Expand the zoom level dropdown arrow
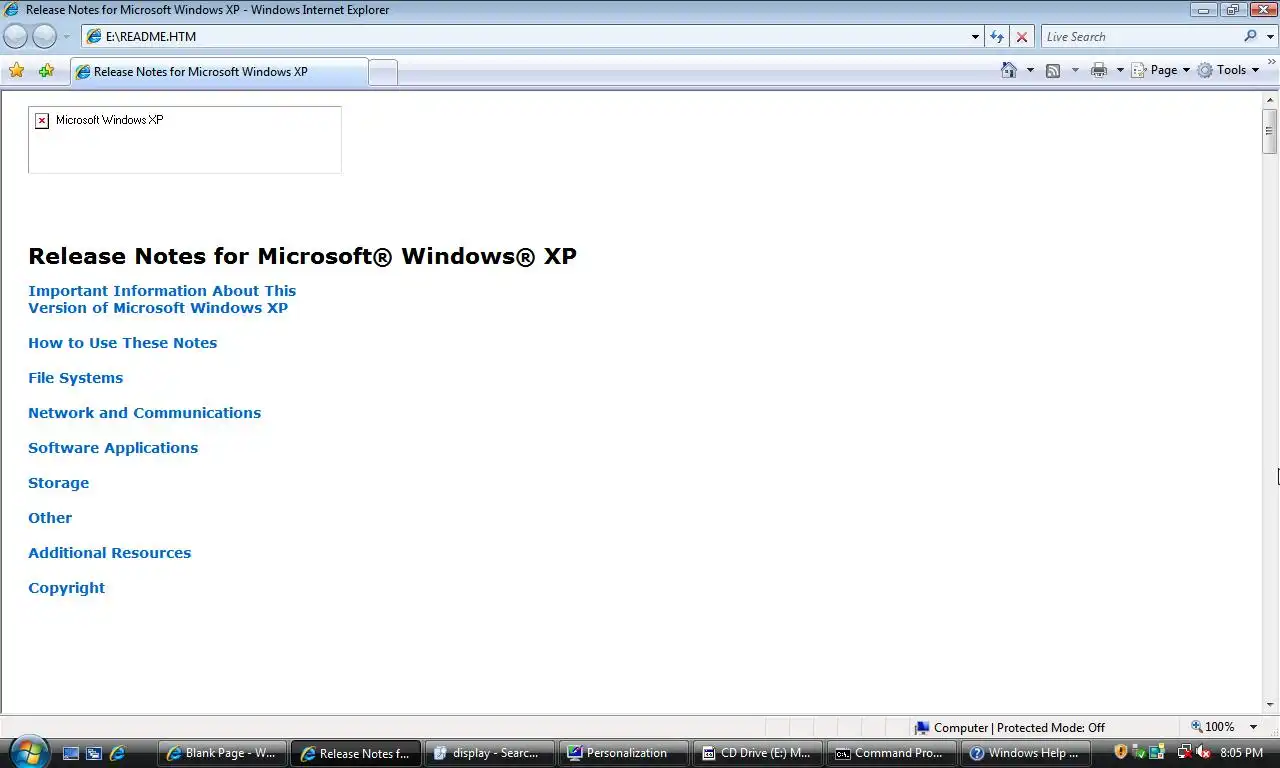 pyautogui.click(x=1253, y=727)
